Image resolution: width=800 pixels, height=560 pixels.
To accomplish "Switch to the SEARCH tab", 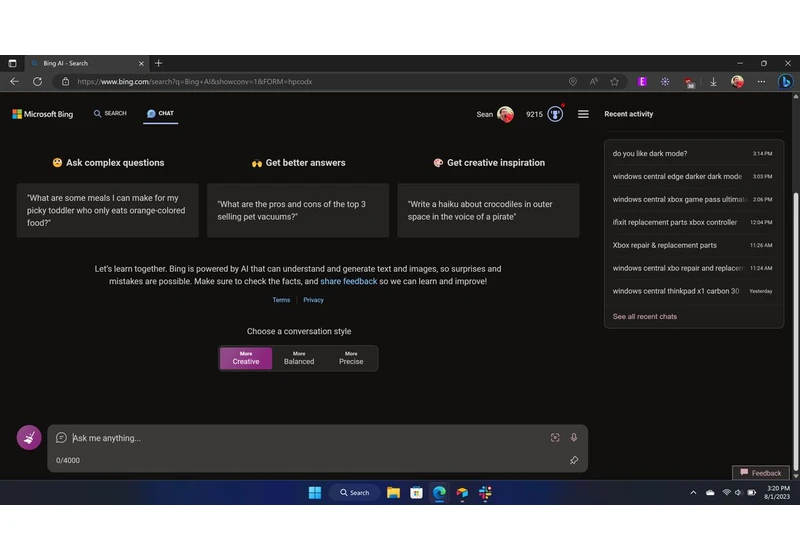I will (110, 113).
